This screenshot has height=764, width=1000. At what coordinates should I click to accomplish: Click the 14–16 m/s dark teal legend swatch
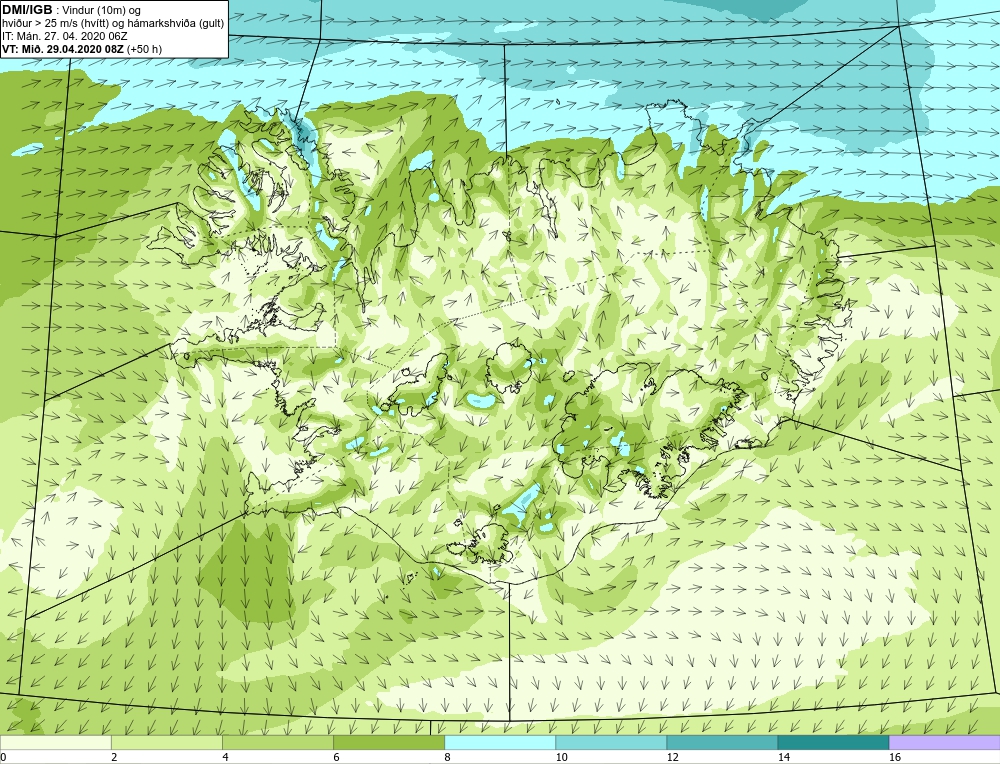(833, 742)
